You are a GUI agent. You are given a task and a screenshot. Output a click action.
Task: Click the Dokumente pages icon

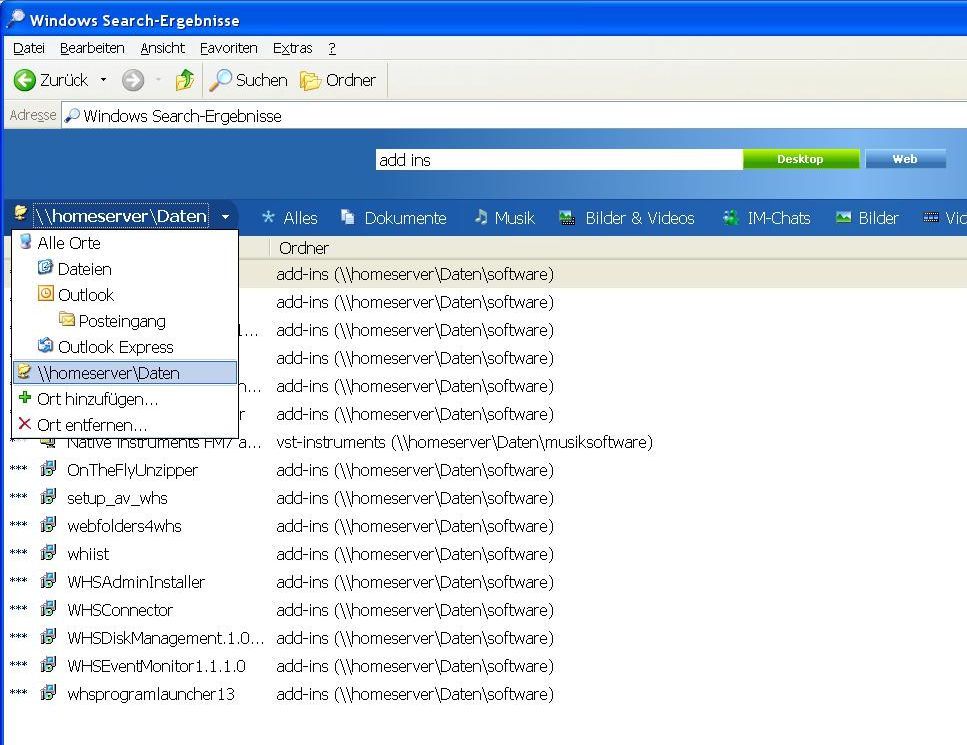[x=348, y=216]
